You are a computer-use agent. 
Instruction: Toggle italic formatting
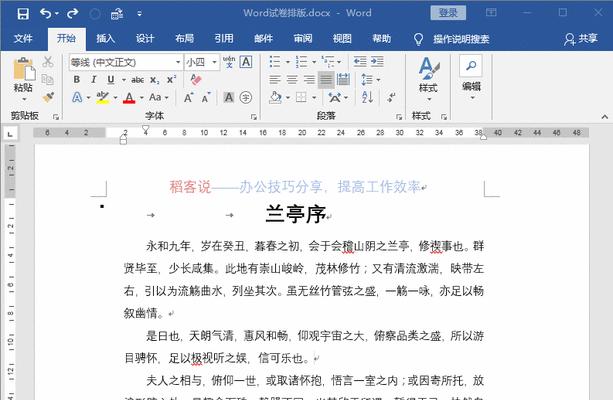pyautogui.click(x=94, y=80)
